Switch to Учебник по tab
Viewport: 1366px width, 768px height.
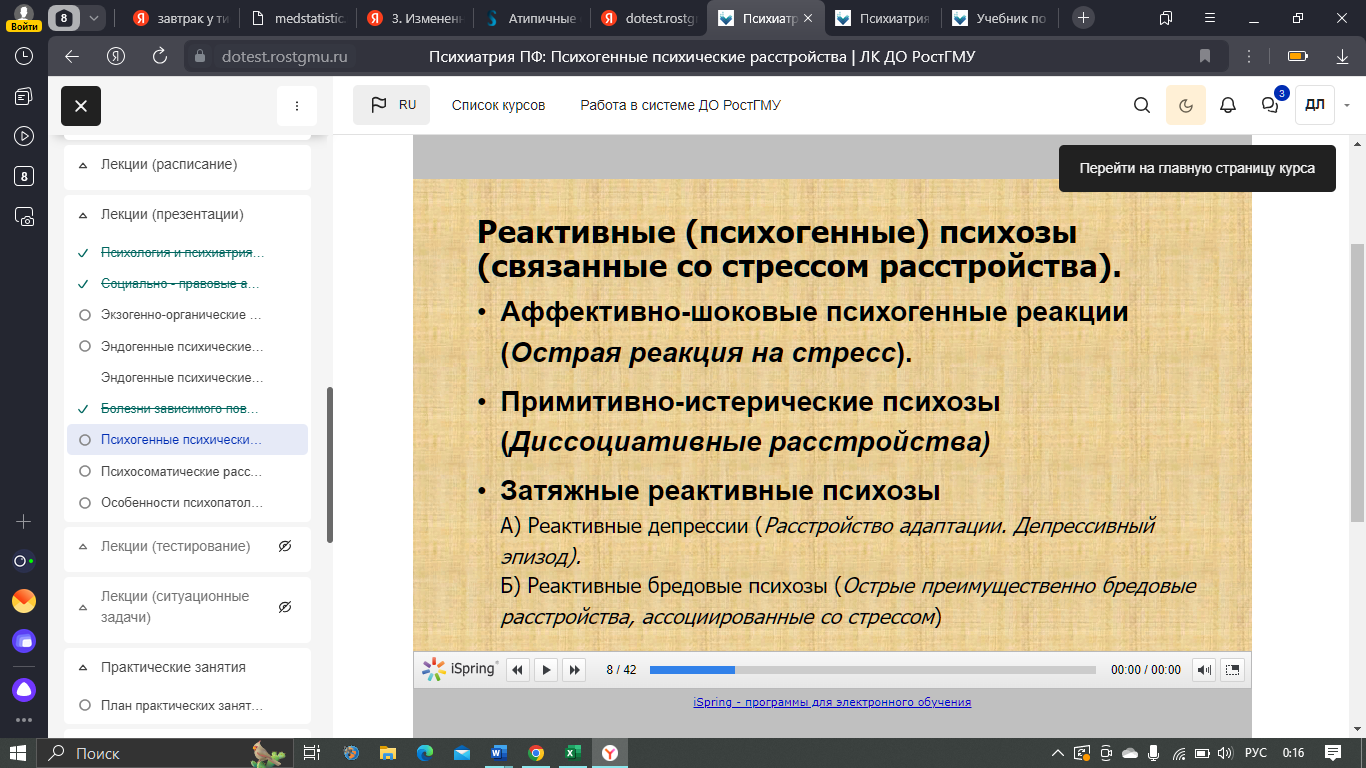coord(1001,18)
